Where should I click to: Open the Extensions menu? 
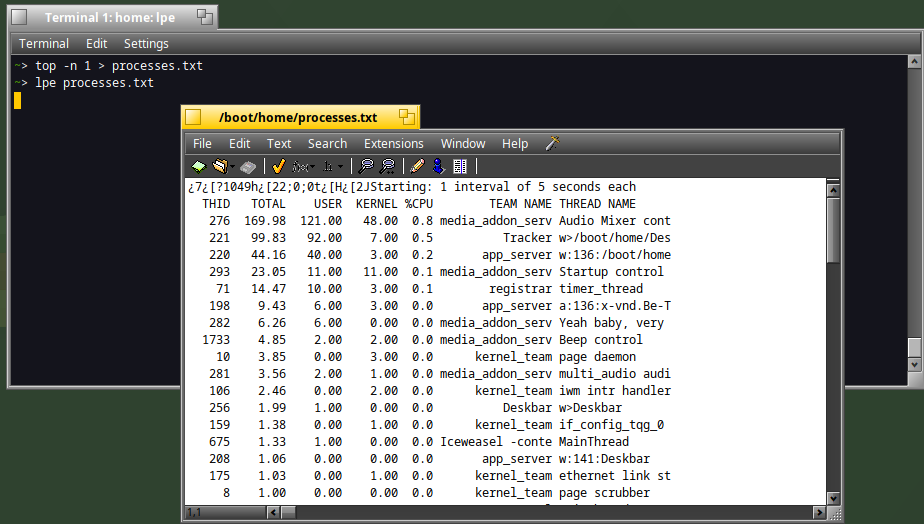coord(394,143)
